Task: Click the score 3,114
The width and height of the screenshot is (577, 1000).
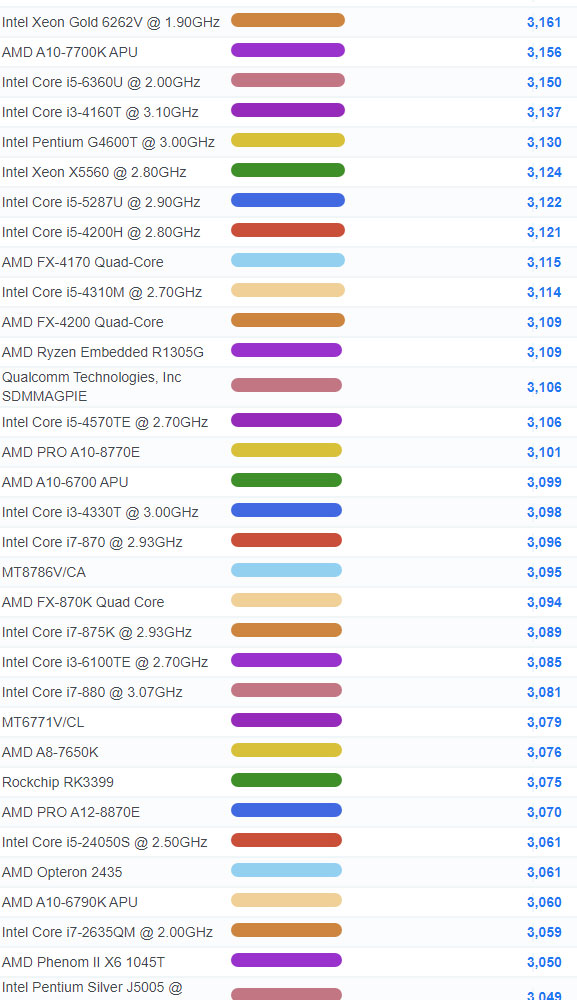Action: coord(544,292)
